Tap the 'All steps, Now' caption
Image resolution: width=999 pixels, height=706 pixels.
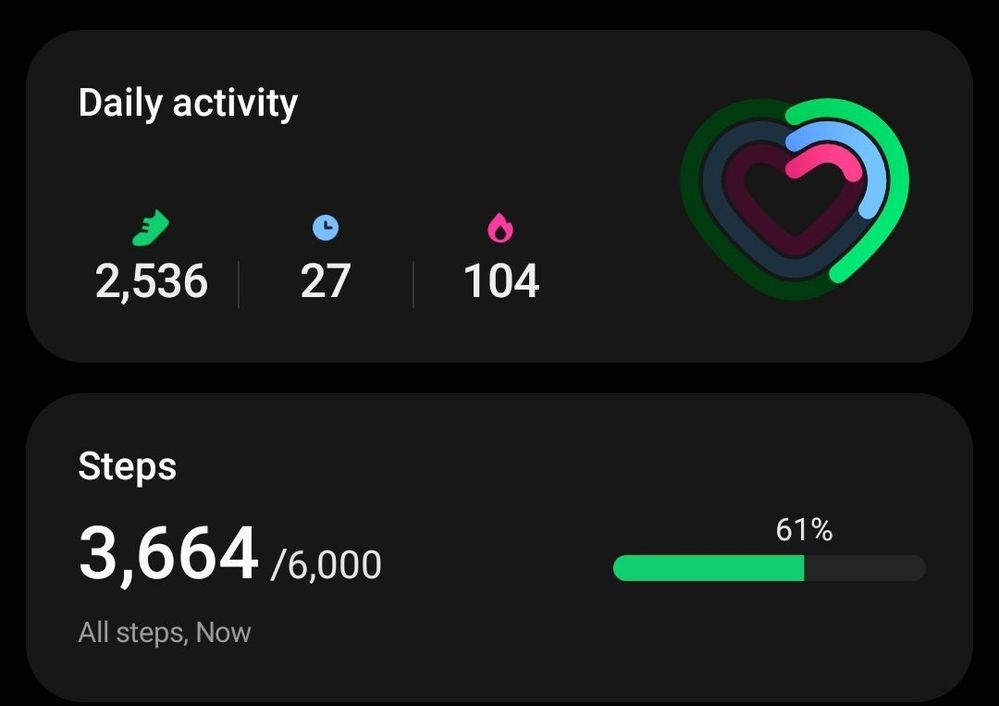tap(164, 633)
